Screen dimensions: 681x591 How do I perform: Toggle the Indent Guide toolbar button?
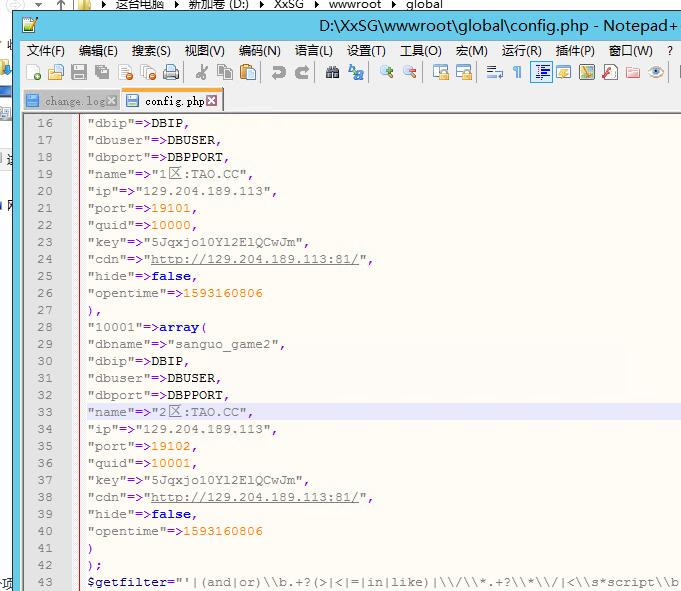pos(541,72)
